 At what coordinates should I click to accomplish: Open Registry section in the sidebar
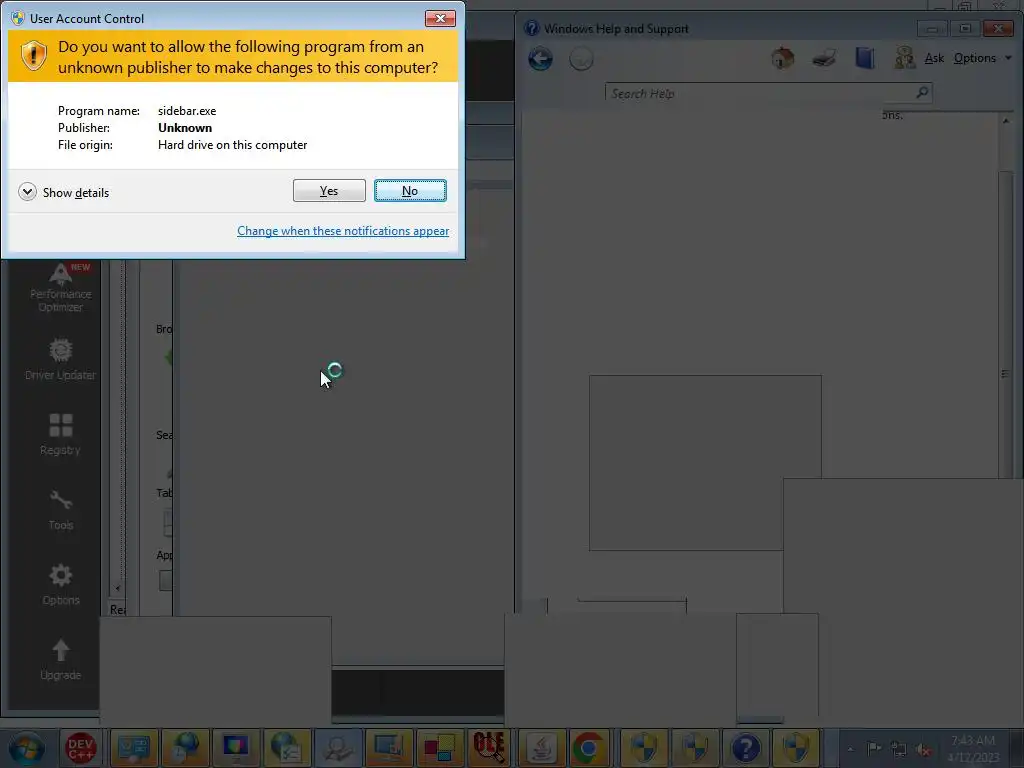(x=60, y=434)
